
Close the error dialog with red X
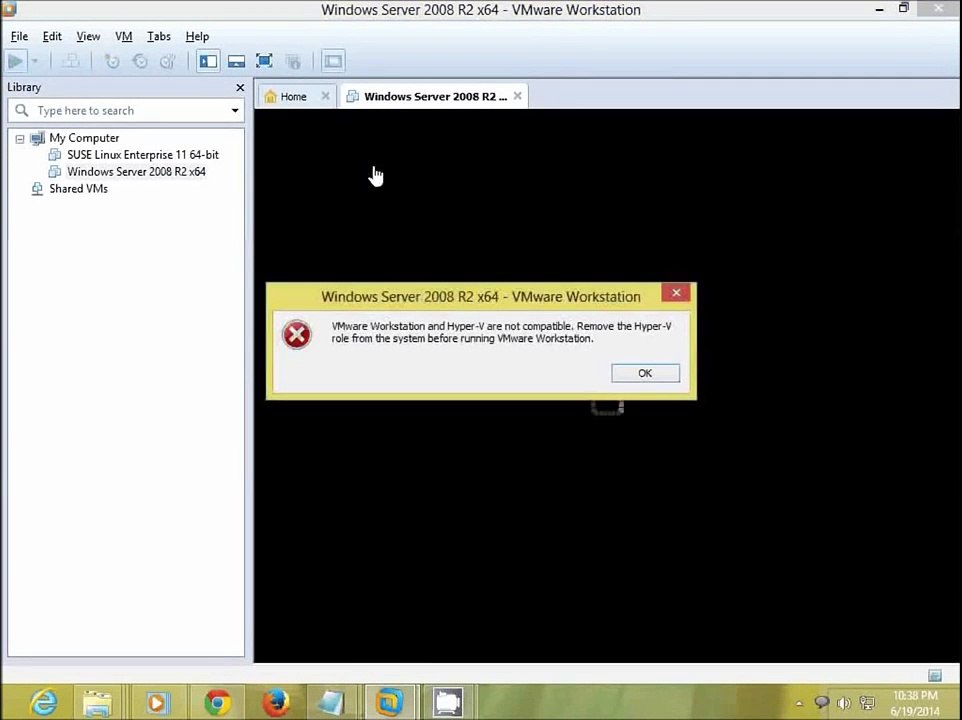[676, 293]
